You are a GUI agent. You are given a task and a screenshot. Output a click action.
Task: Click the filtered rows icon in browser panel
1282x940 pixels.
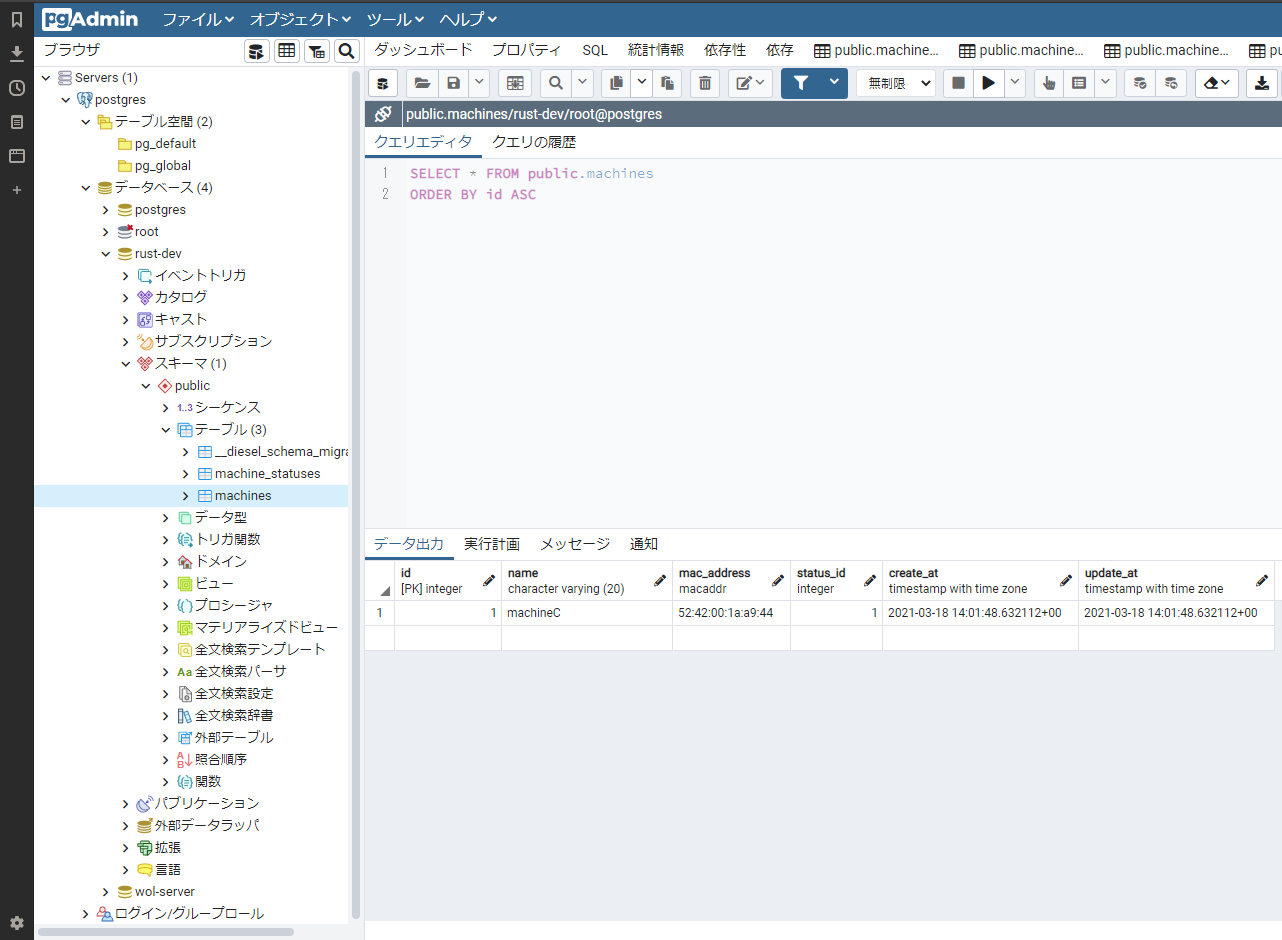[x=317, y=51]
